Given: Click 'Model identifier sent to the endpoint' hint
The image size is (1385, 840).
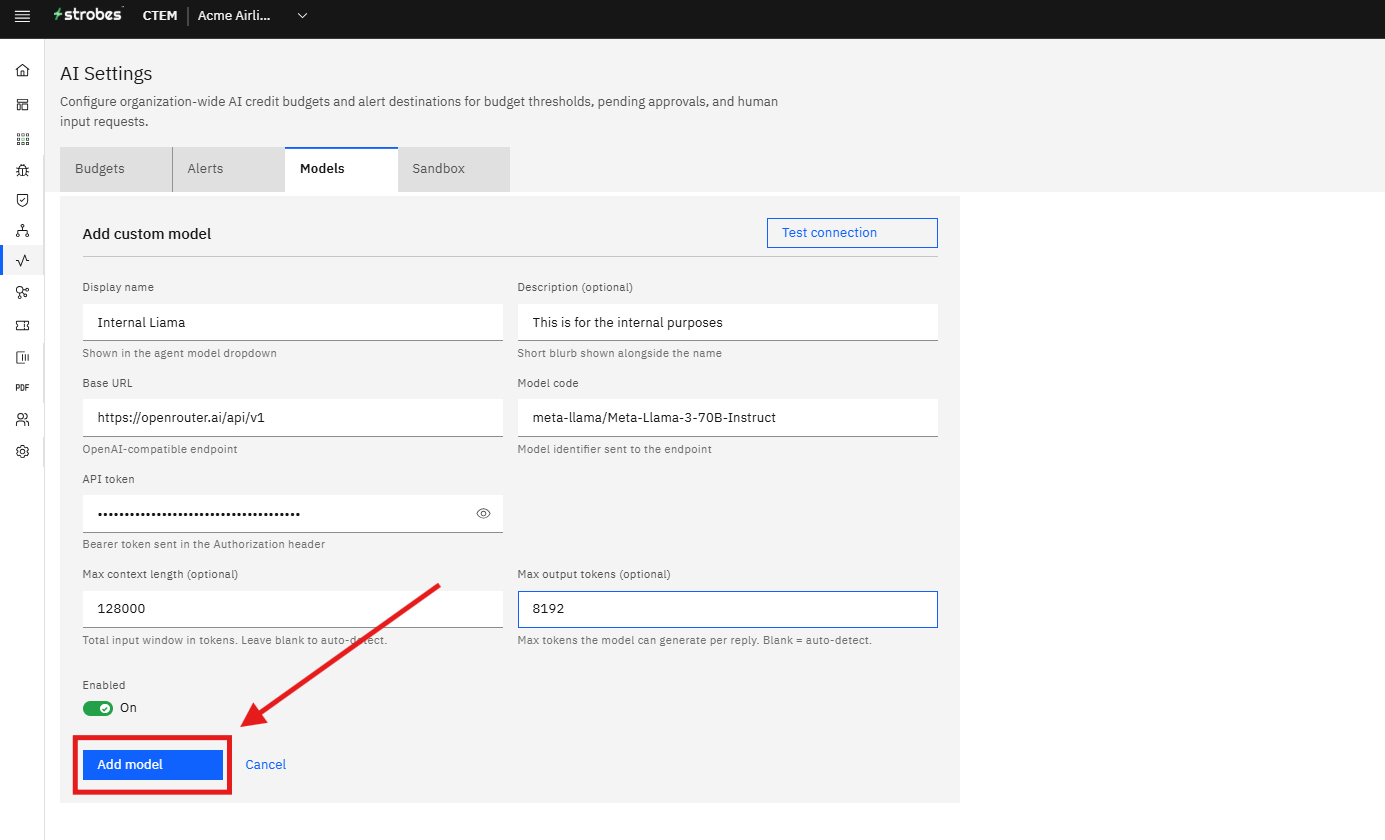Looking at the screenshot, I should point(615,450).
